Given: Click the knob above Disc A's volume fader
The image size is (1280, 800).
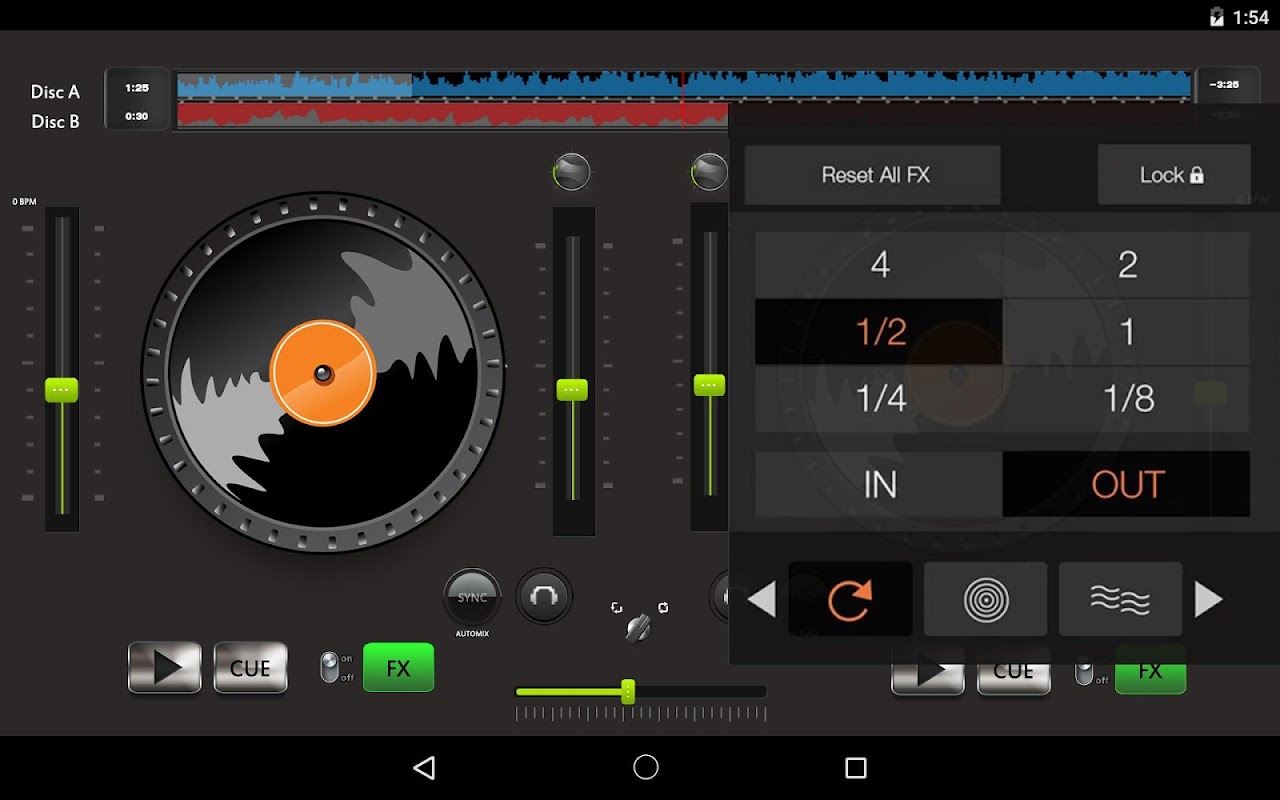Looking at the screenshot, I should (x=572, y=173).
